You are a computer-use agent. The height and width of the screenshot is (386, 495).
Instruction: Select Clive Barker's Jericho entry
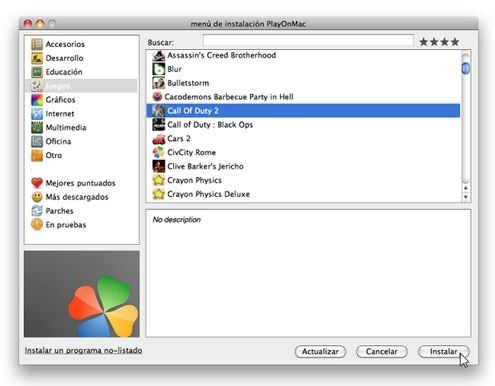[303, 166]
